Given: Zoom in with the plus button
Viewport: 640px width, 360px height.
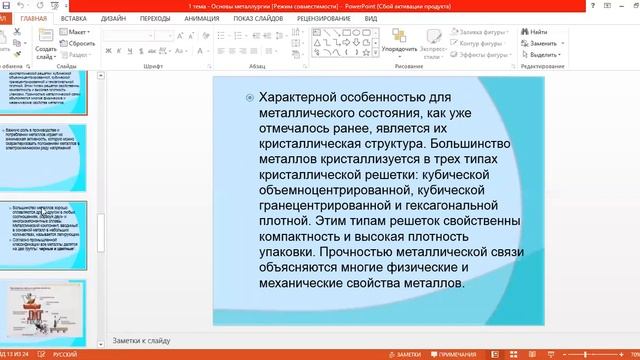Looking at the screenshot, I should click(621, 354).
